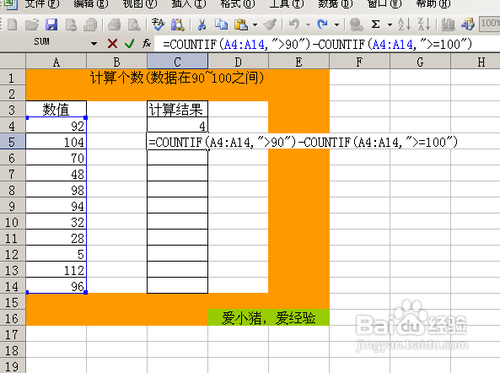Select column C header
The height and width of the screenshot is (373, 500).
[x=177, y=62]
